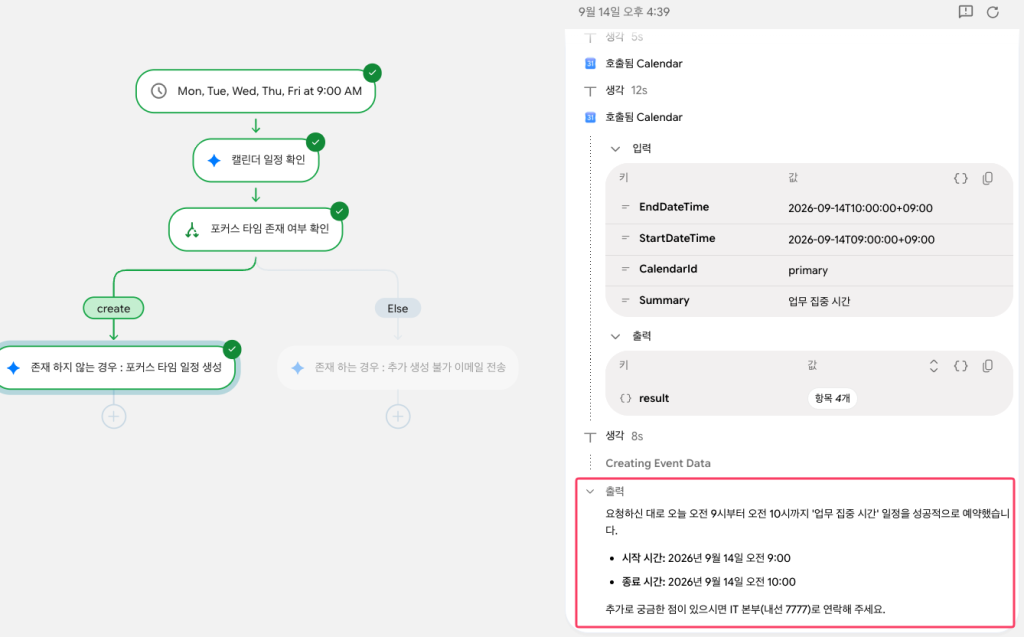Select the Else branch label
This screenshot has width=1024, height=637.
click(397, 308)
